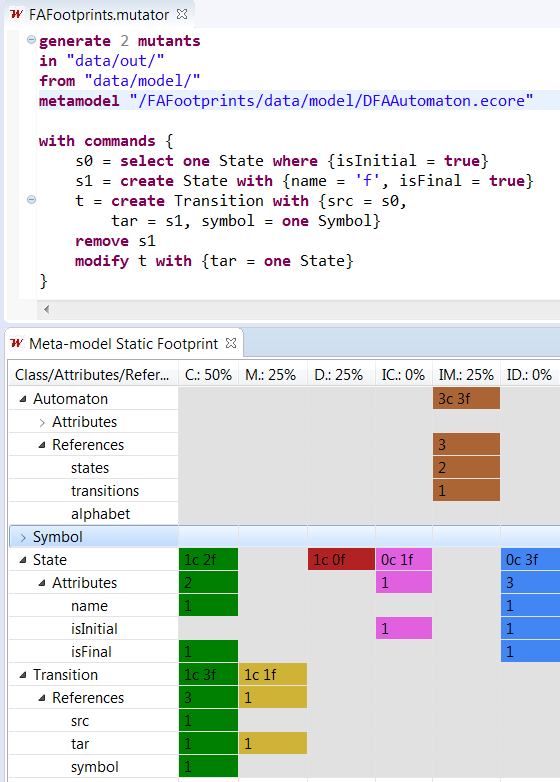Click the pink '0c 1f' State cell
This screenshot has height=782, width=560.
pos(404,560)
